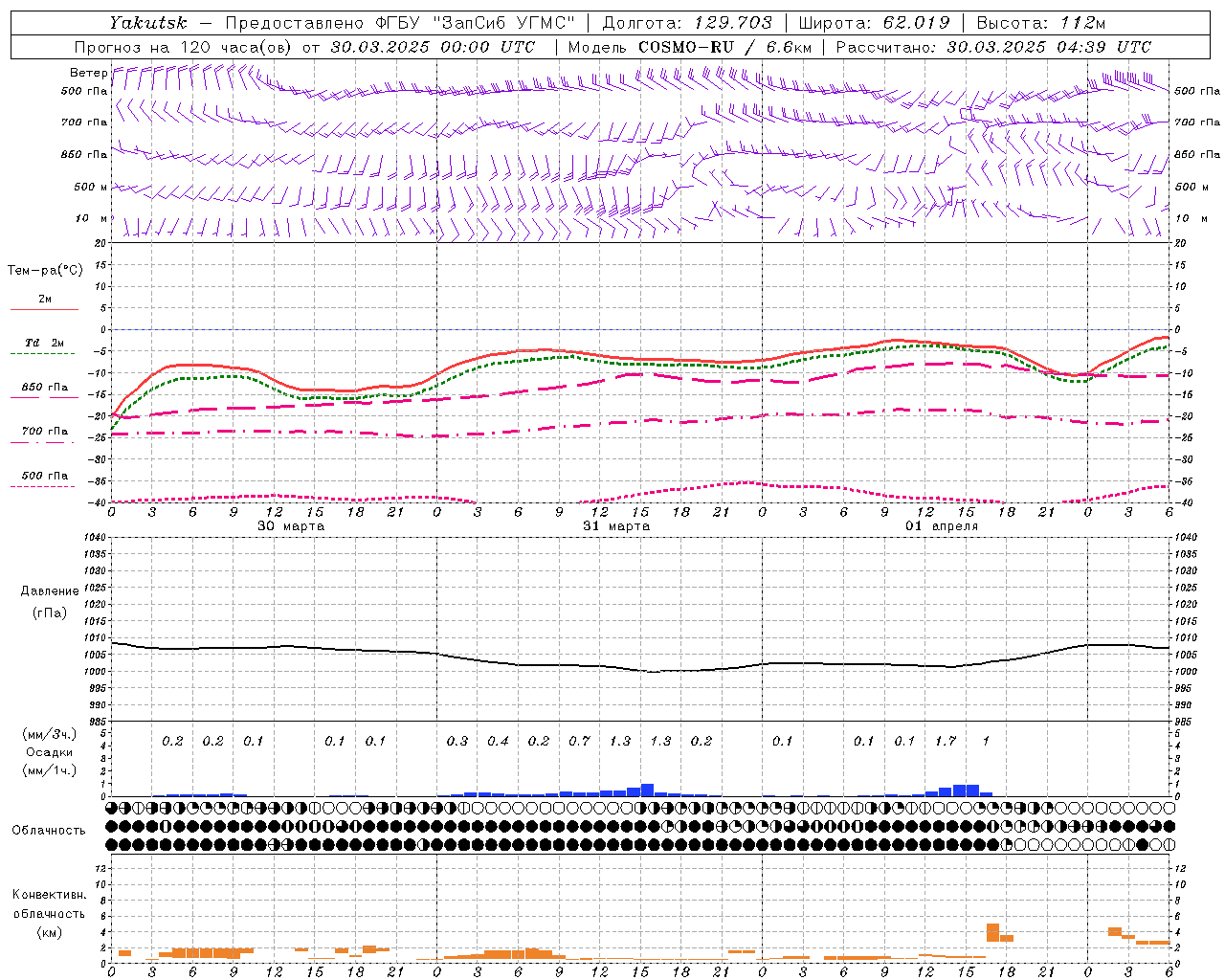The image size is (1225, 980).
Task: Click the "01 апреля" date label
Action: [942, 526]
